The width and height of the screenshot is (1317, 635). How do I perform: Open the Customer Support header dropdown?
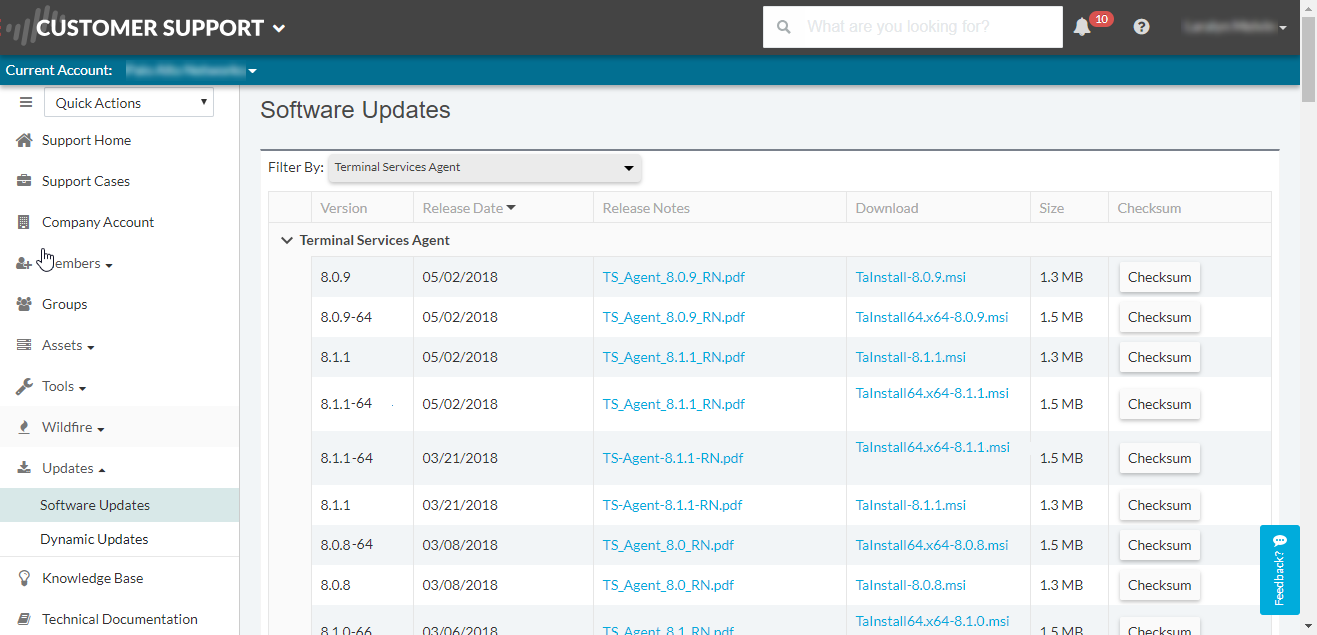[x=161, y=28]
